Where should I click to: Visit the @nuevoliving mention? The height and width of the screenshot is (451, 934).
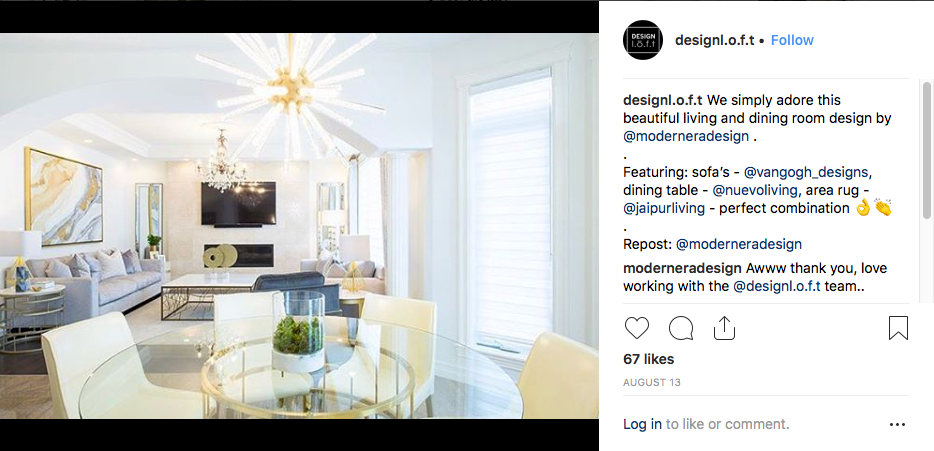point(755,191)
